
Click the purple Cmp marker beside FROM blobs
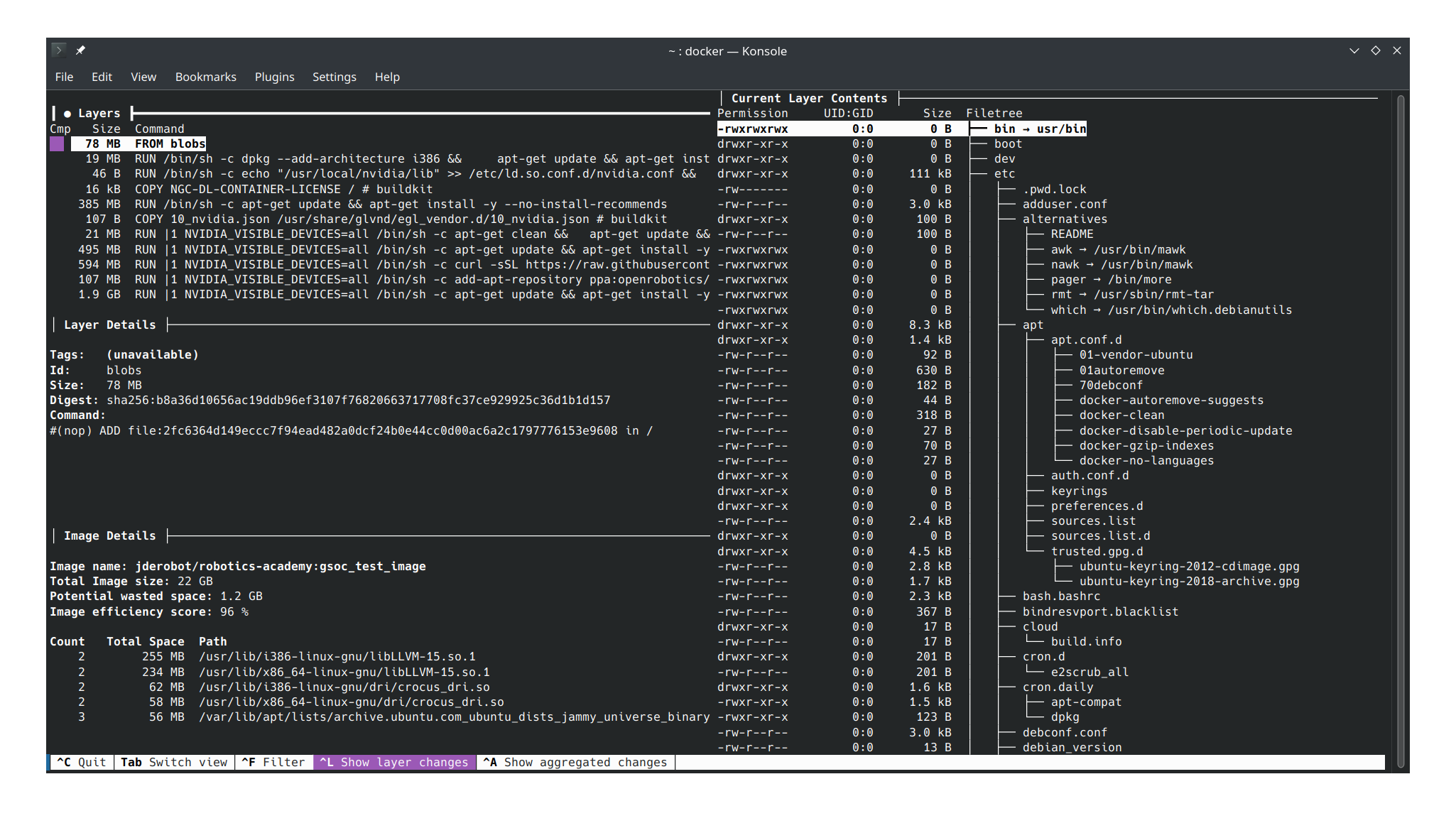tap(57, 143)
